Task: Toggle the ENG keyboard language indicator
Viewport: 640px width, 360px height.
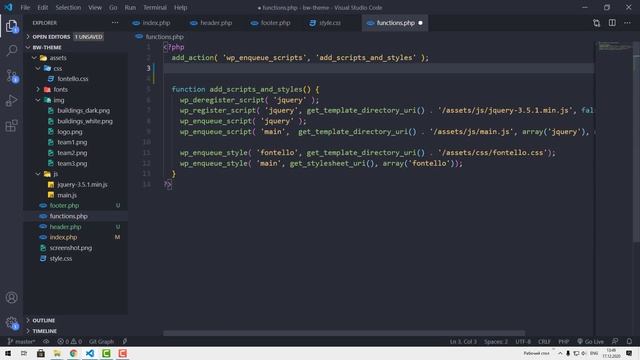Action: [x=594, y=353]
